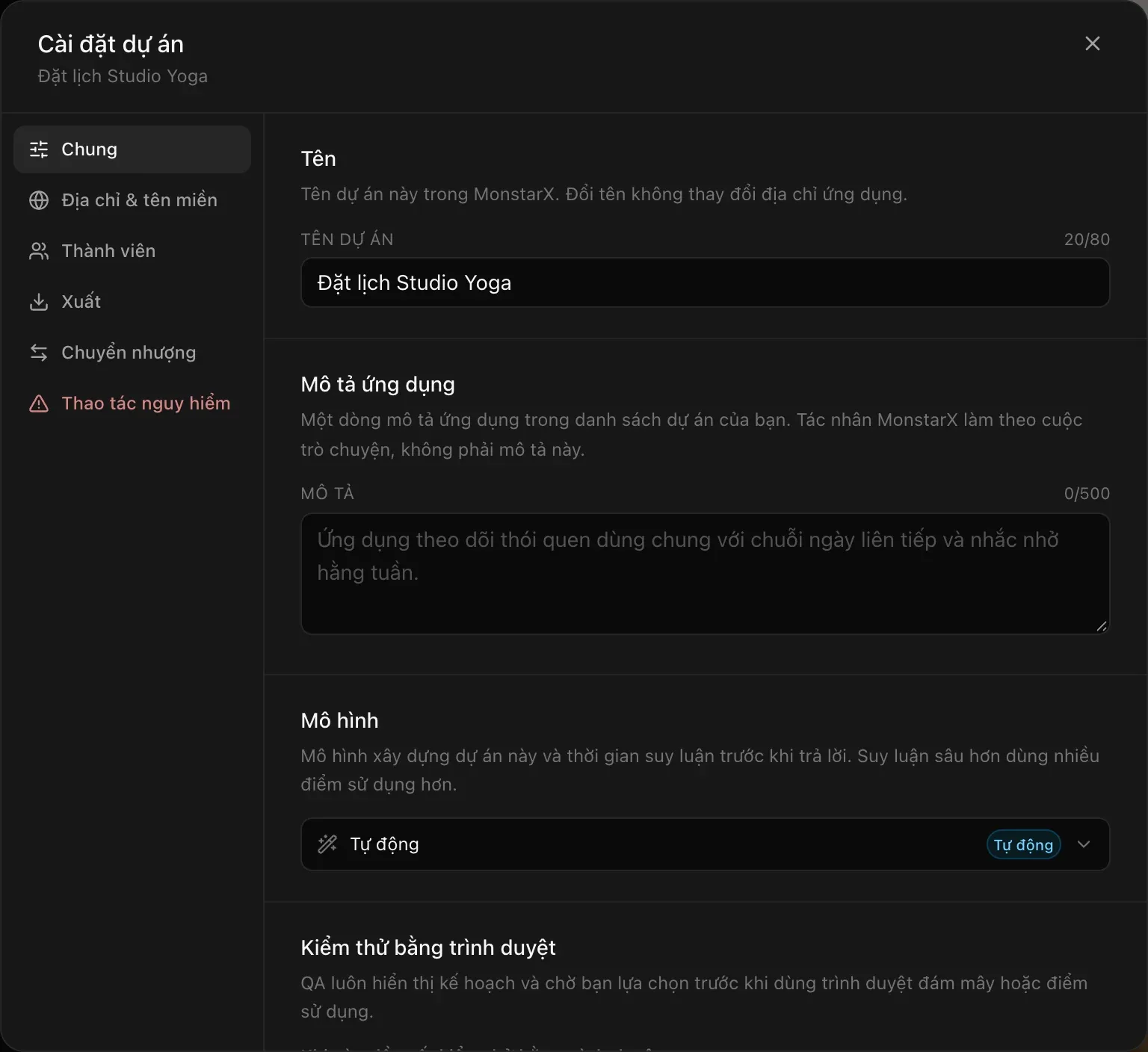Switch to Địa chỉ & tên miền tab
This screenshot has height=1052, width=1148.
click(132, 200)
